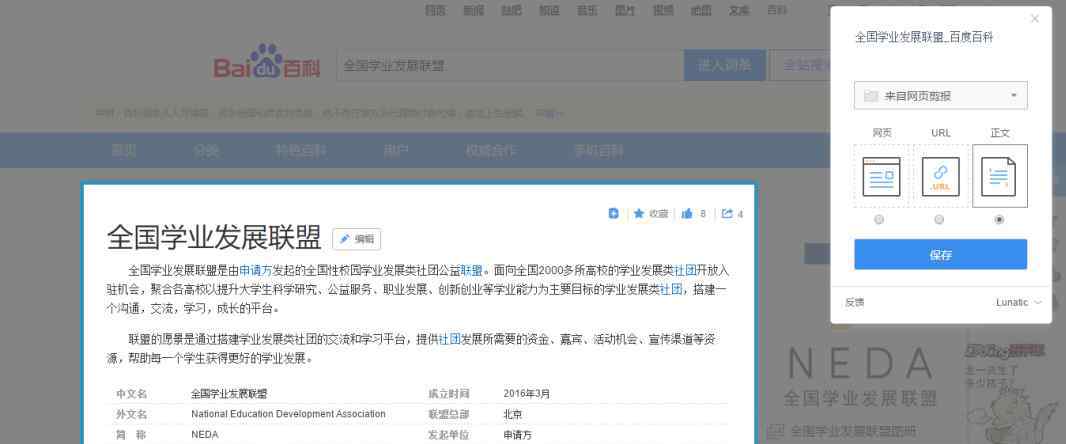This screenshot has height=444, width=1066.
Task: Click National Education Development Association text
Action: tap(288, 414)
